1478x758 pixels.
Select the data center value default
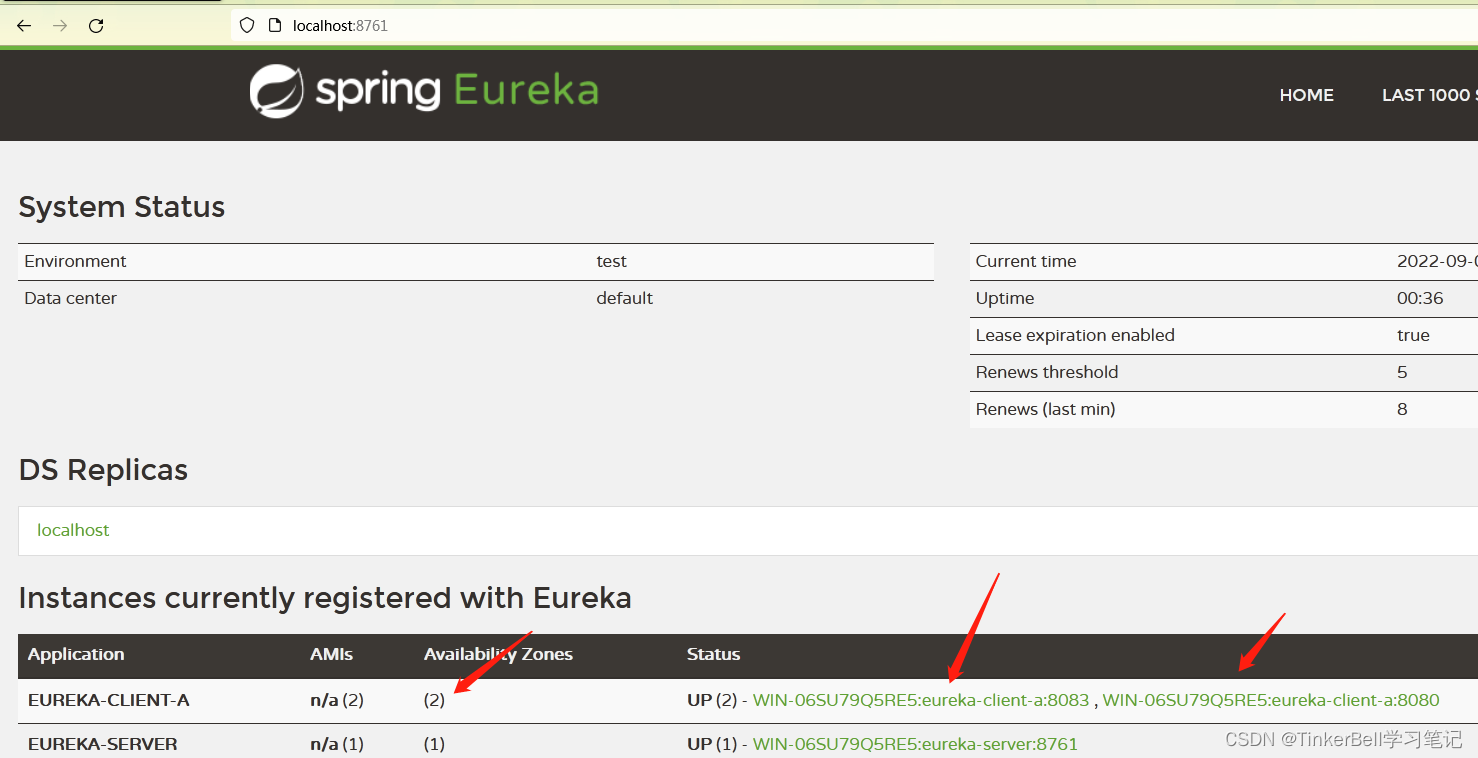click(624, 298)
